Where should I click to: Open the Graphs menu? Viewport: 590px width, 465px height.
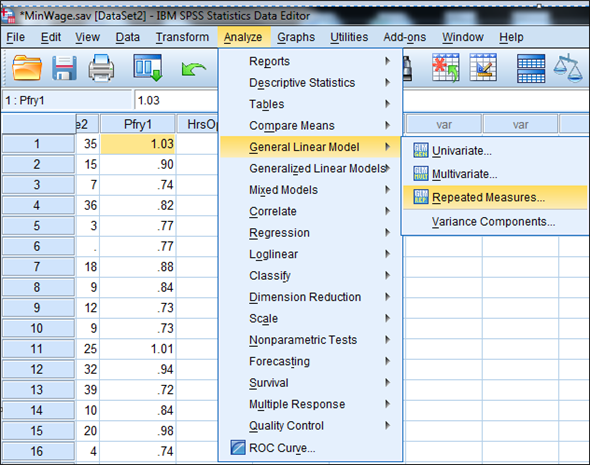pyautogui.click(x=296, y=37)
